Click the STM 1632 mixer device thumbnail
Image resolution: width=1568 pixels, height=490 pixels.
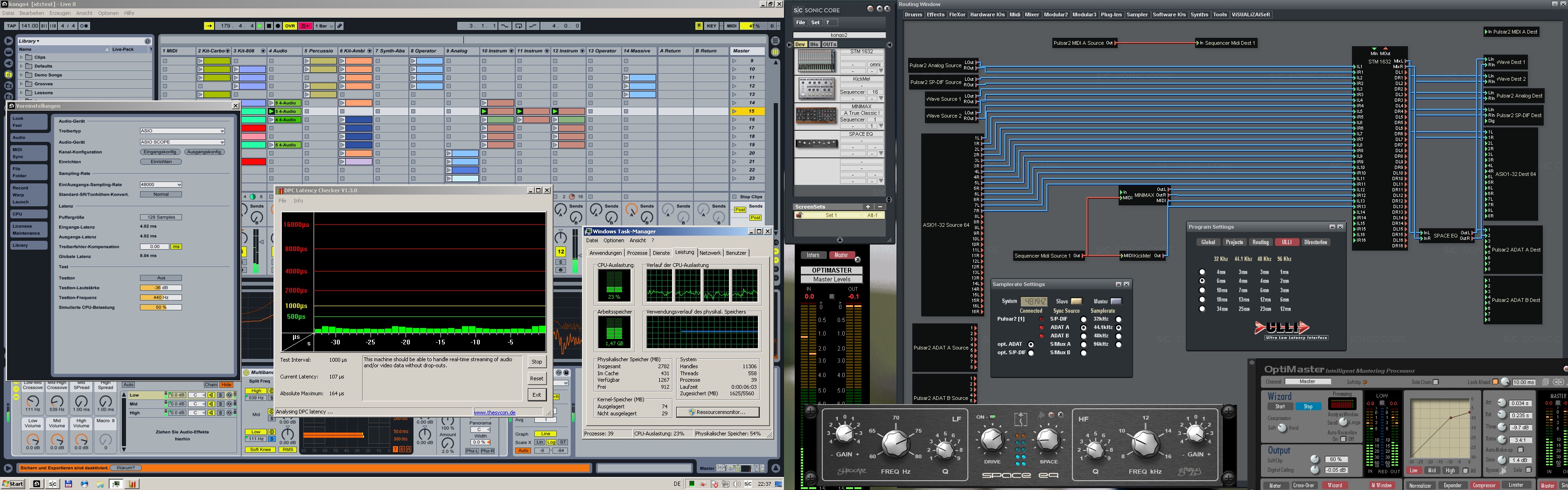click(x=817, y=61)
